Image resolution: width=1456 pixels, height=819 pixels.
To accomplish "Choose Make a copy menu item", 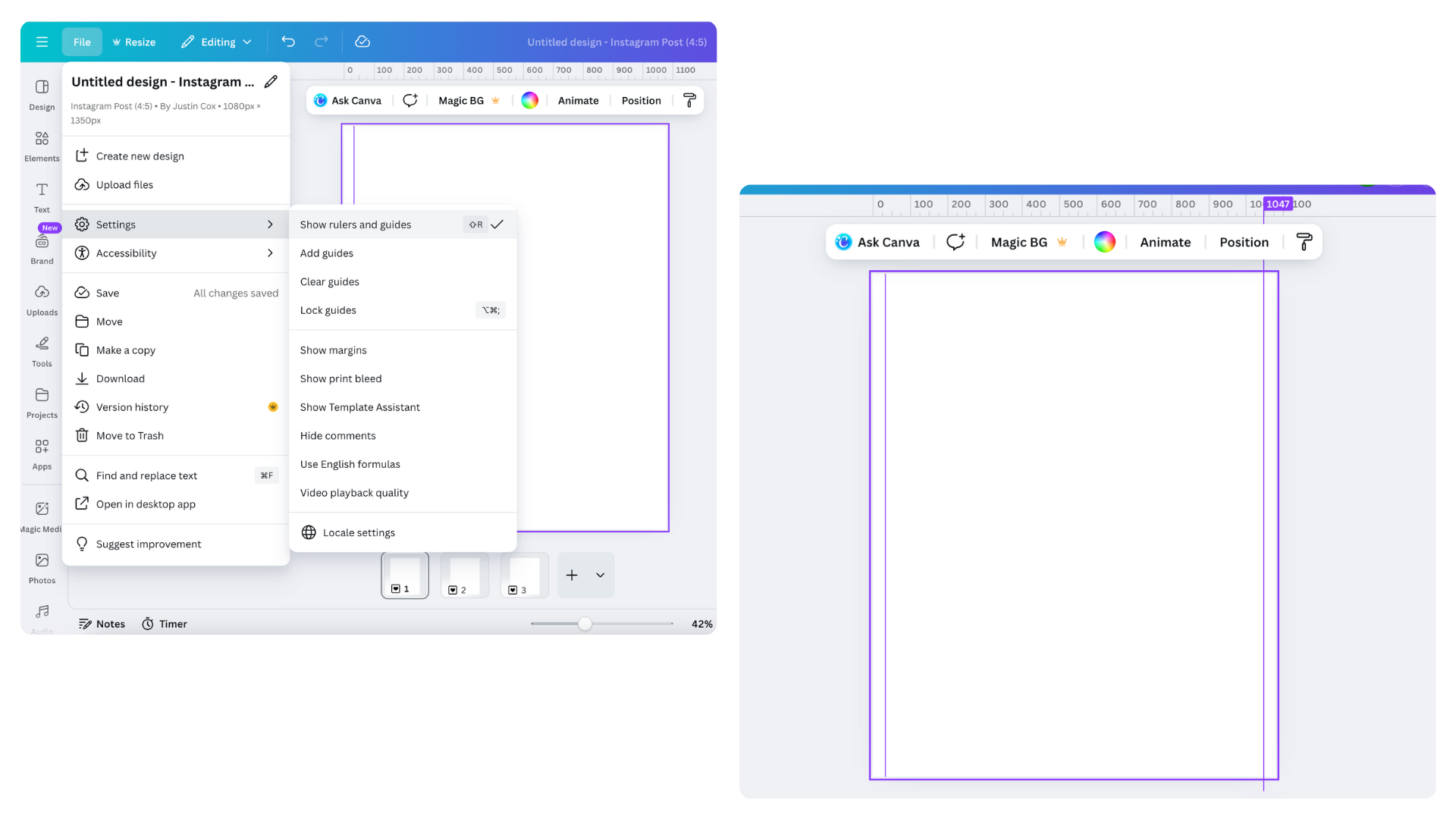I will 126,350.
